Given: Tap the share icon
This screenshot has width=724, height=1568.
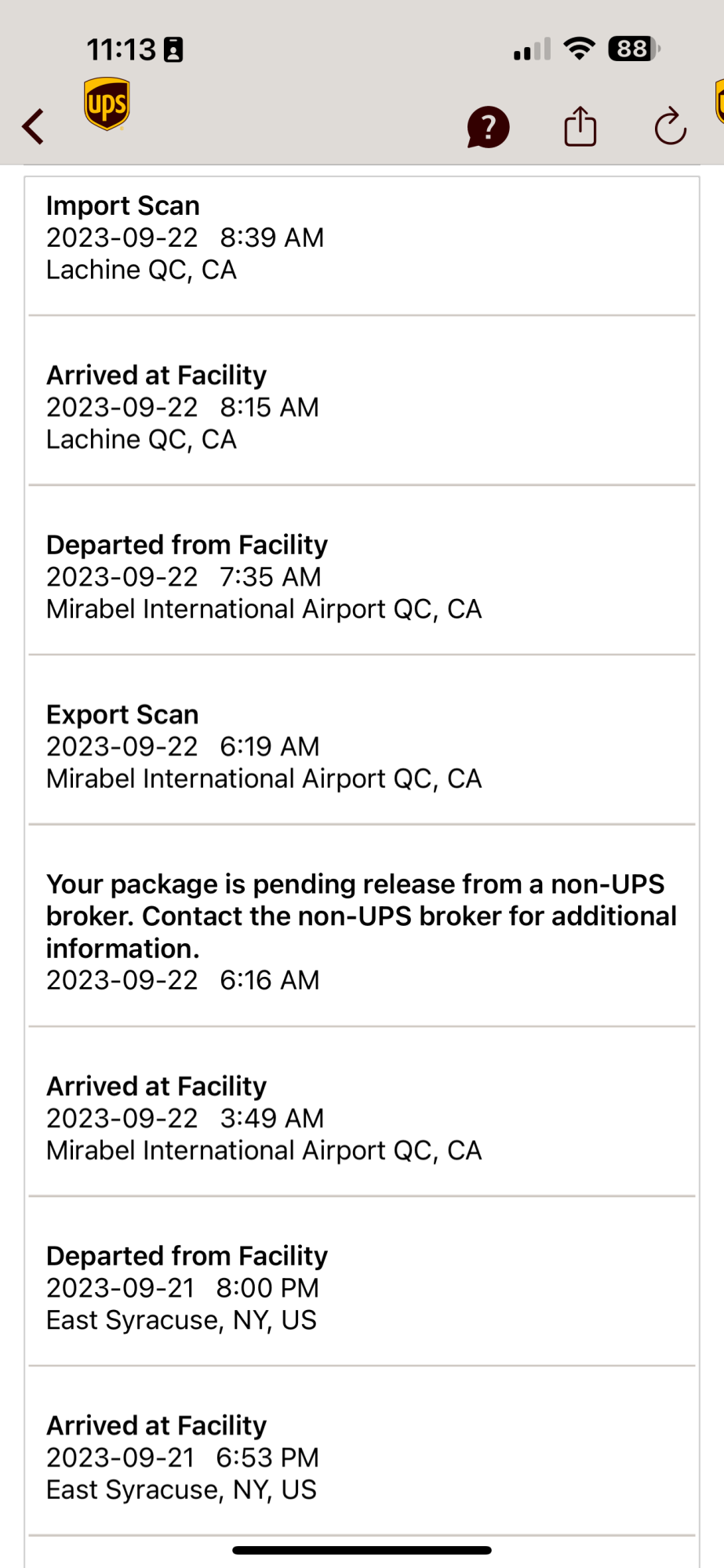Looking at the screenshot, I should click(580, 127).
